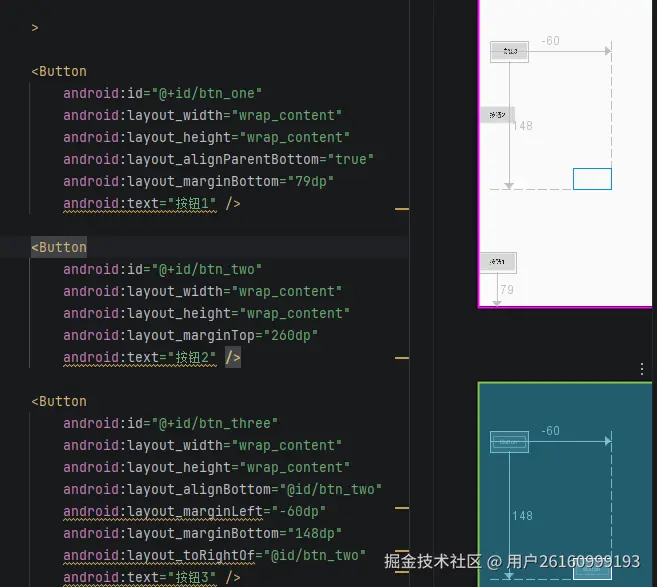Click the warning stripe mark beside 按钮1 text line
The height and width of the screenshot is (587, 657).
tap(402, 208)
